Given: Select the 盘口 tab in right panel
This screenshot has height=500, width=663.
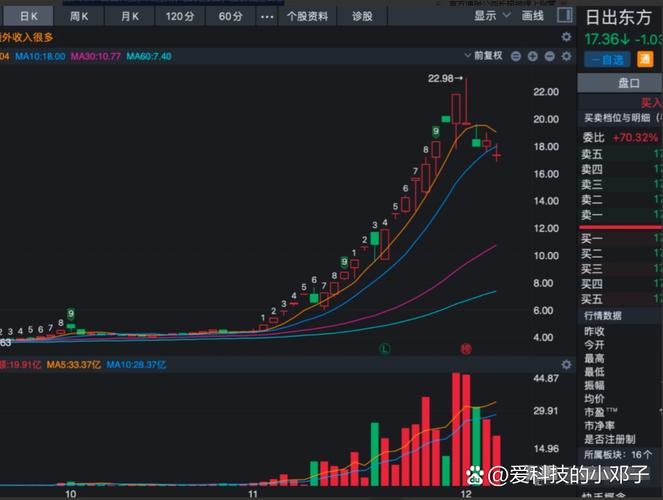Looking at the screenshot, I should (620, 83).
